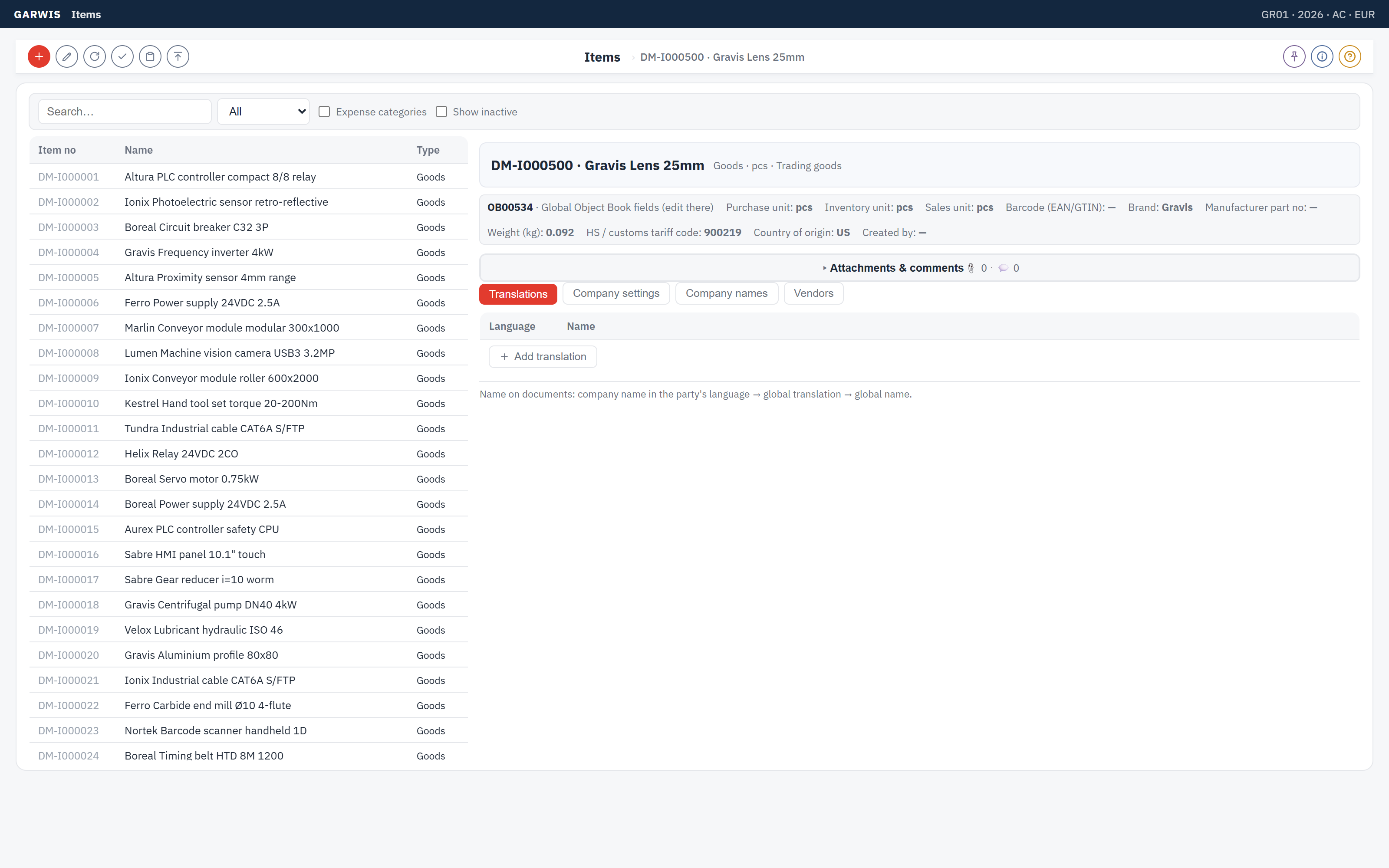1389x868 pixels.
Task: Select Nortek Barcode scanner handheld 1D
Action: point(249,731)
